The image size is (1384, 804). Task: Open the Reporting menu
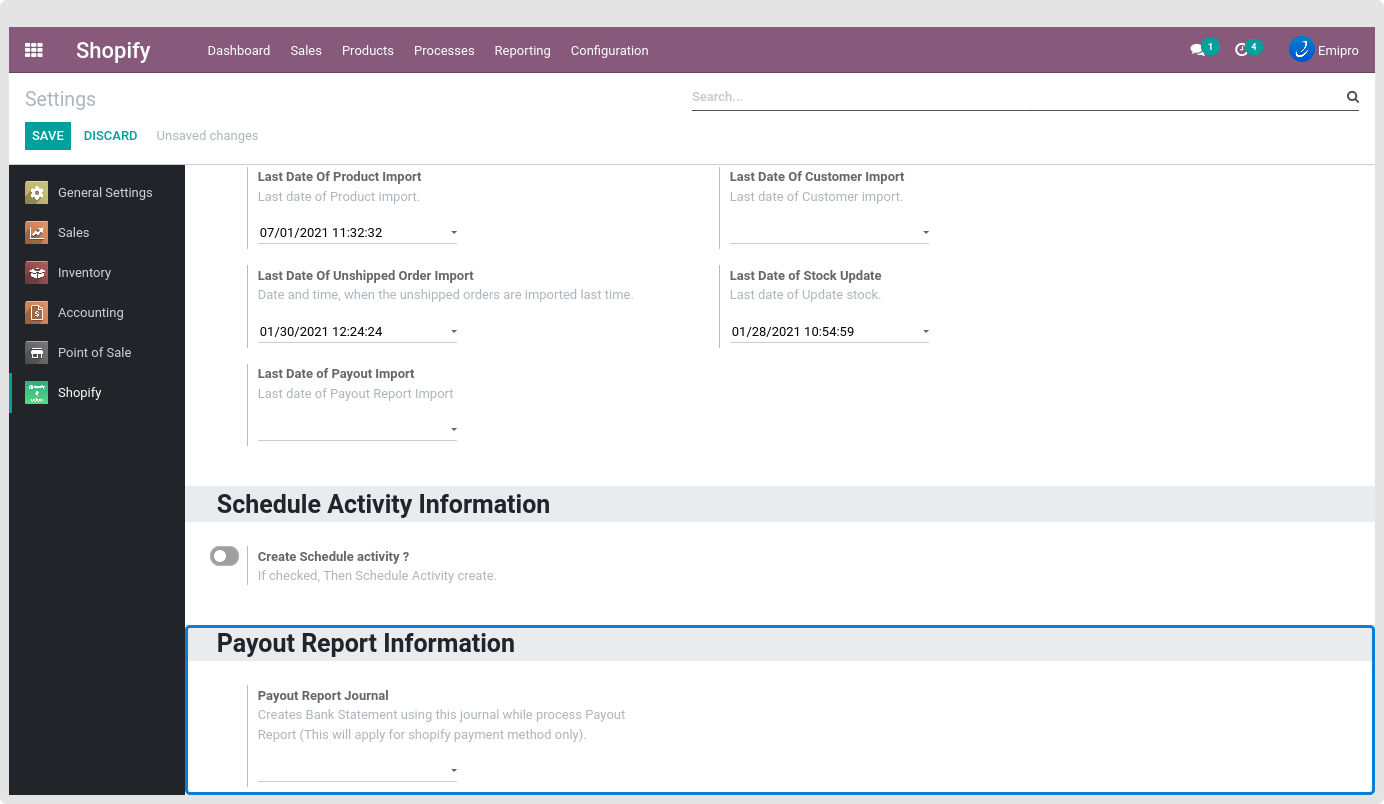(522, 50)
